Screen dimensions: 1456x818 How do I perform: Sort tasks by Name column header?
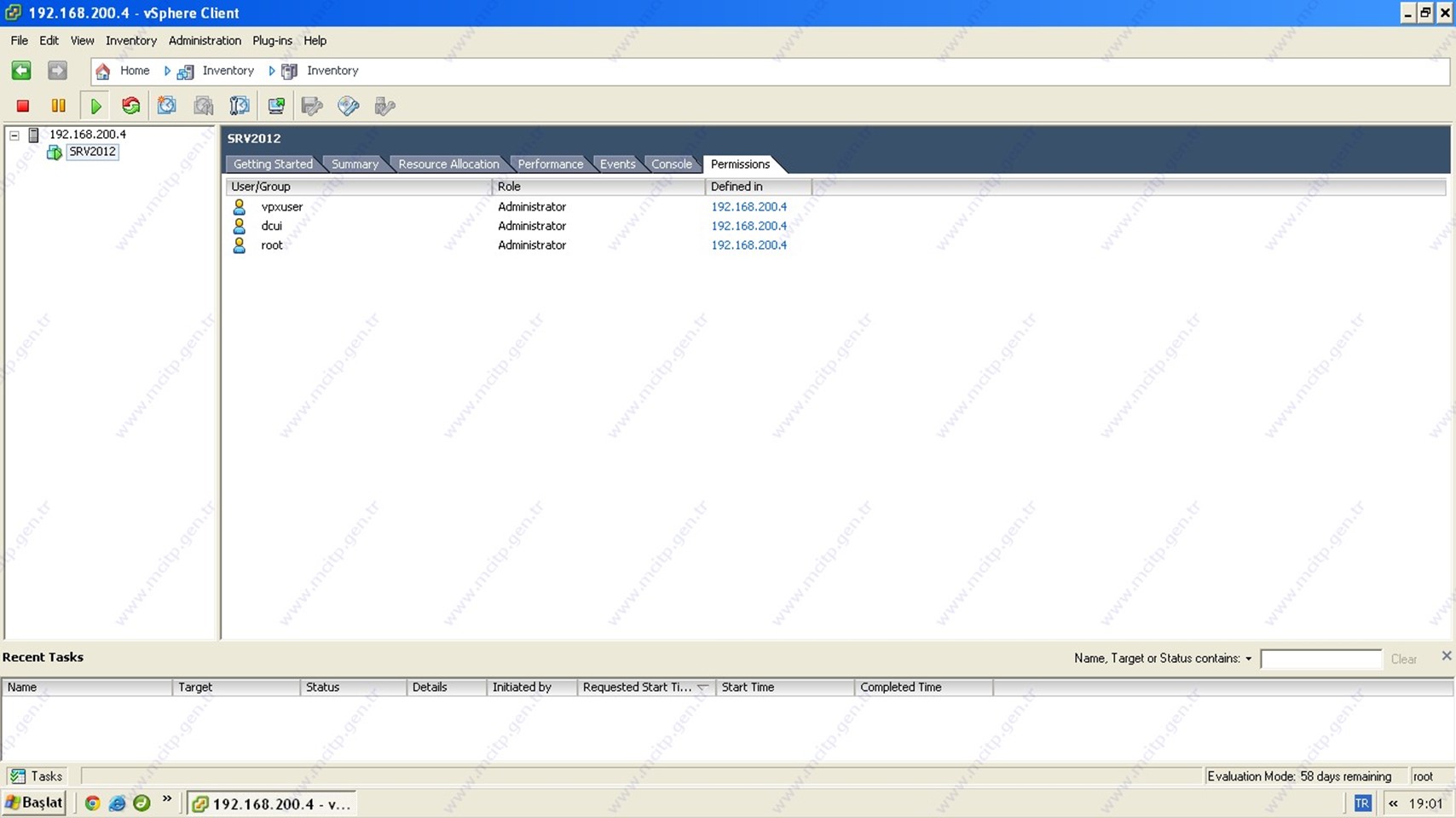[87, 687]
